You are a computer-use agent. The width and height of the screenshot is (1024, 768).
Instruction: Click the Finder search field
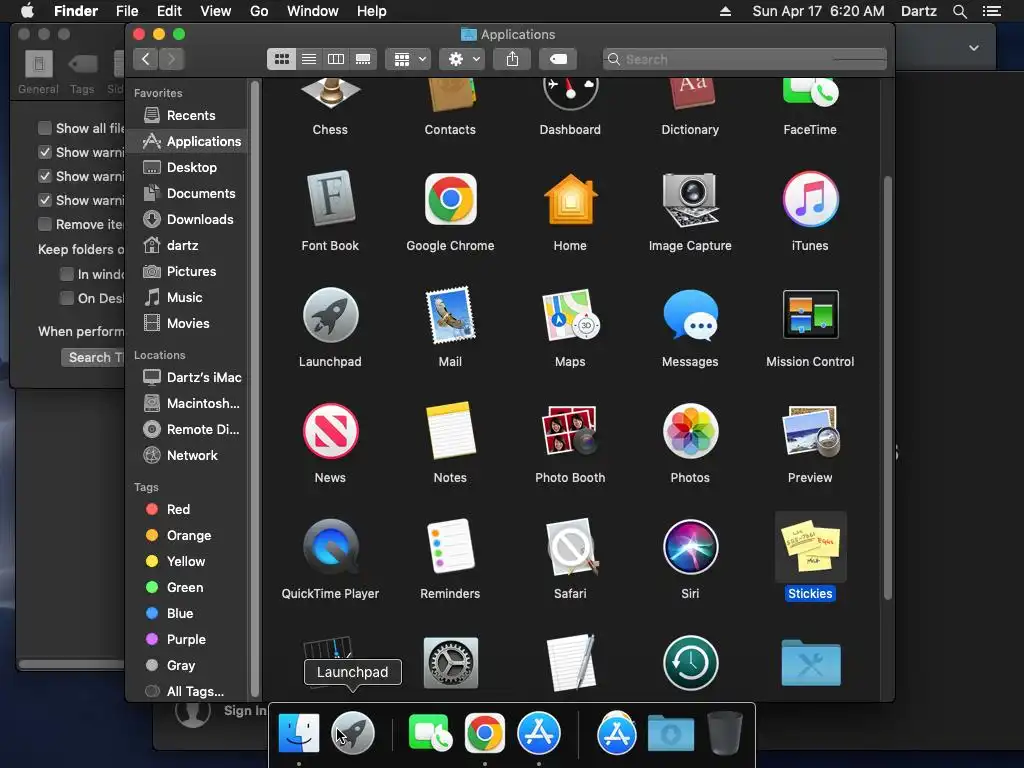click(x=744, y=59)
